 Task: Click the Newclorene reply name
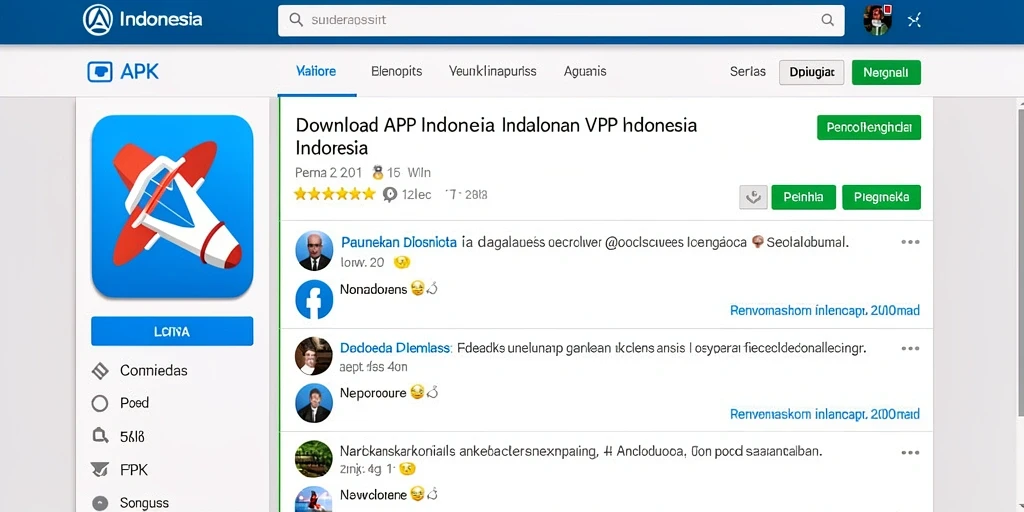point(374,494)
